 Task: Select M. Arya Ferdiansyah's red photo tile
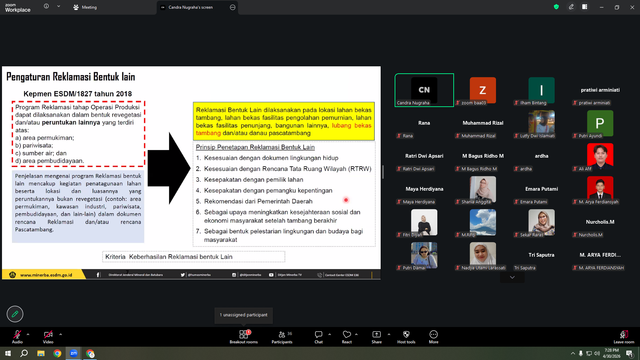tap(600, 189)
